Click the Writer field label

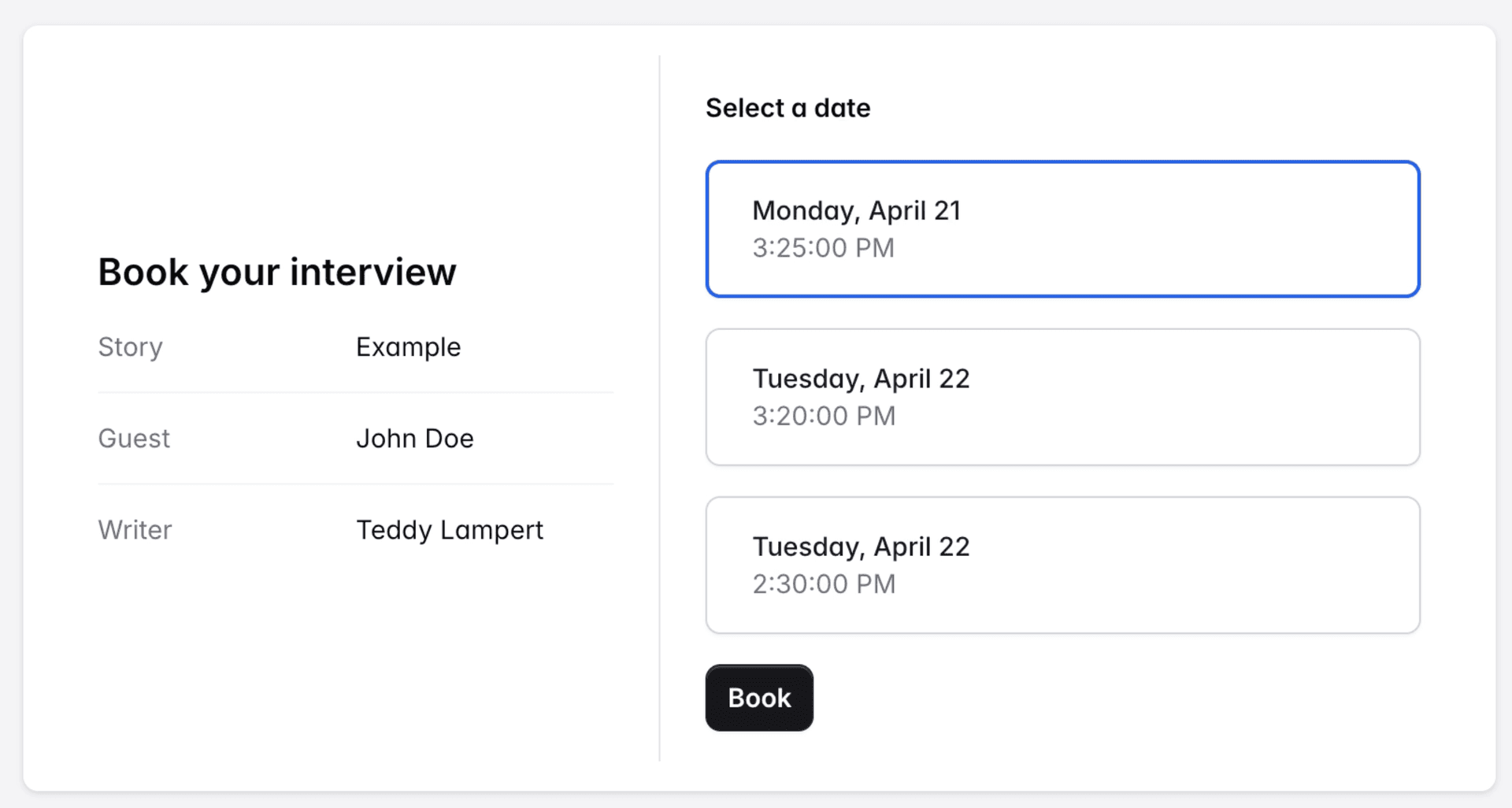135,530
